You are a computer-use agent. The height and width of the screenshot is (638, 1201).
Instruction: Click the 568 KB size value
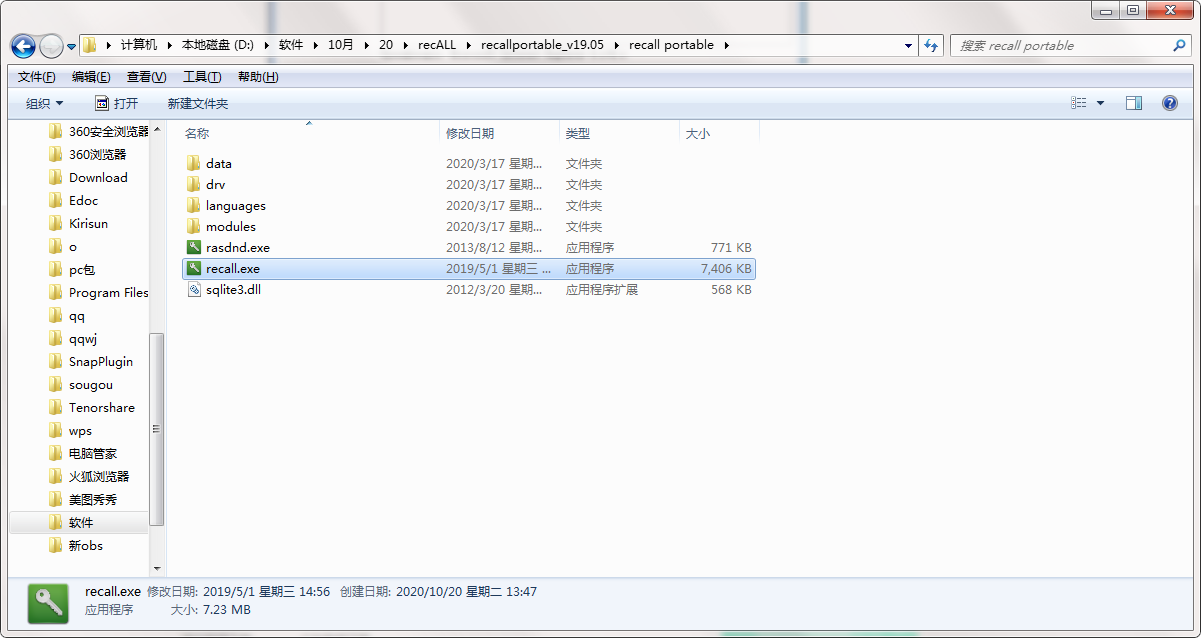(x=731, y=289)
